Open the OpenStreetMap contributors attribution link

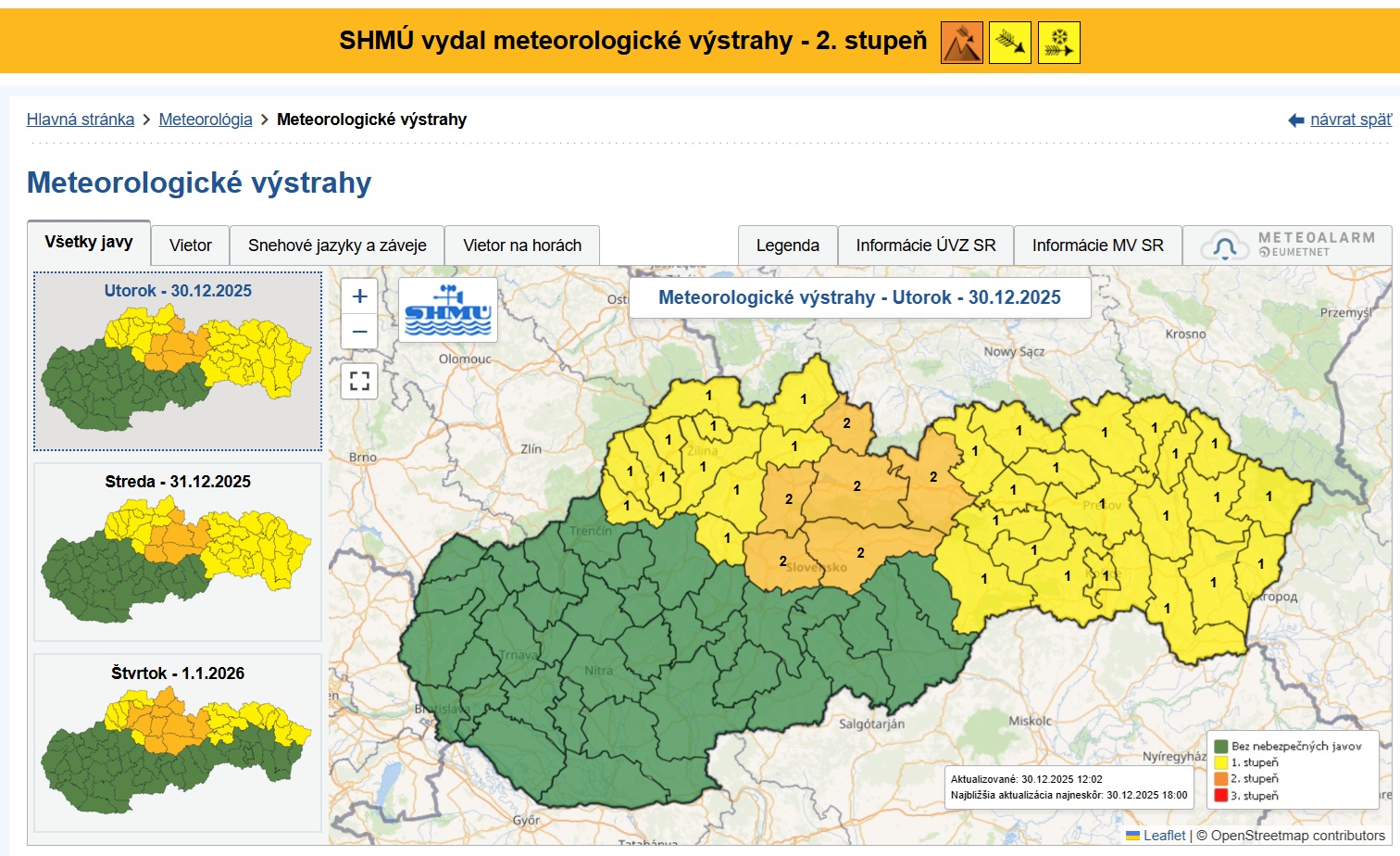click(1297, 836)
